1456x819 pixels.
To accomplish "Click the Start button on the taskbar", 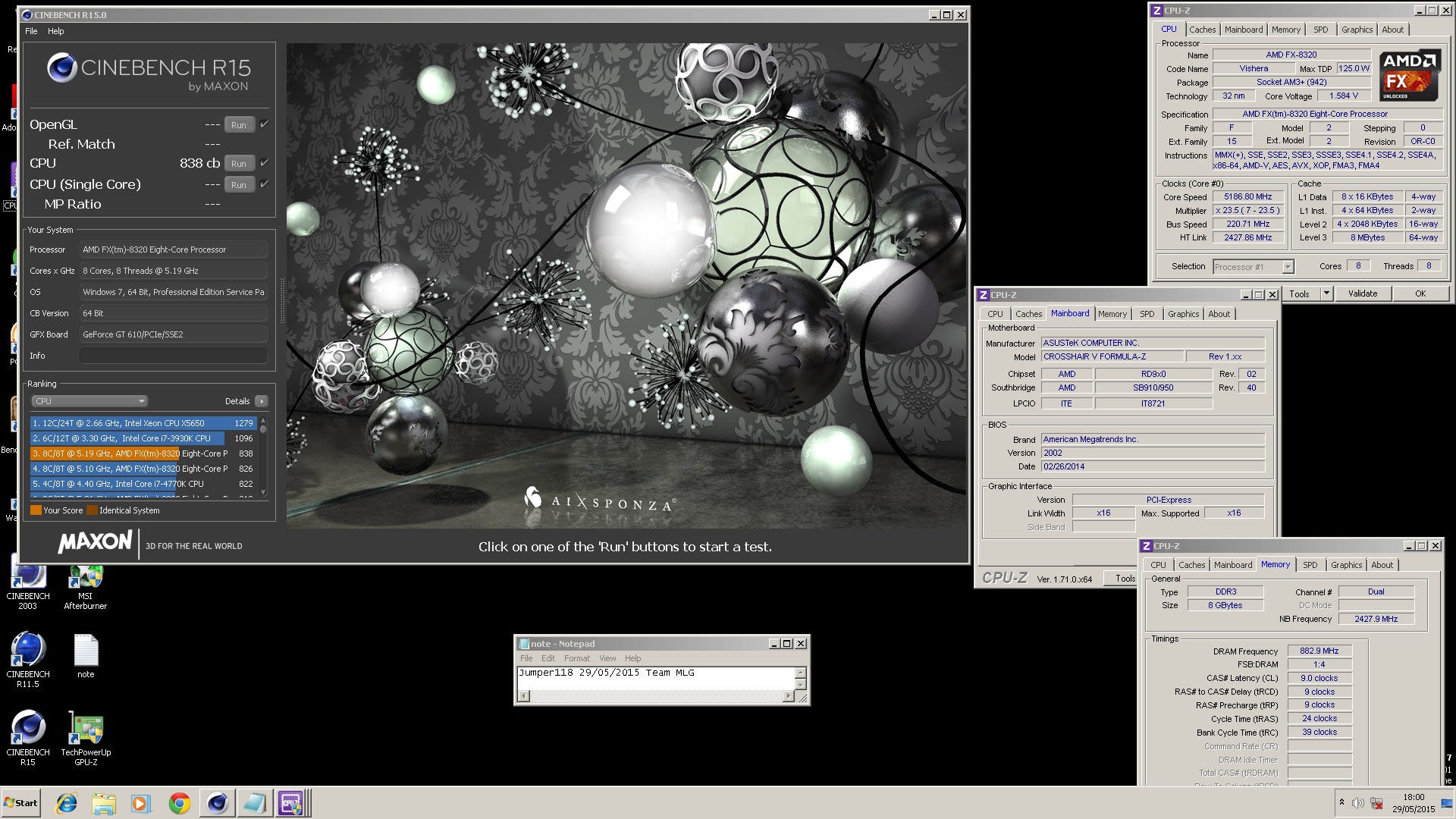I will click(21, 803).
